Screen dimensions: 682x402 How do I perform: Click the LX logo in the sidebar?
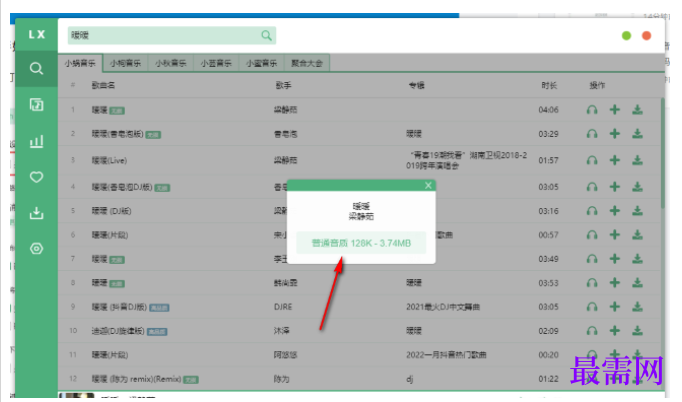tap(37, 34)
